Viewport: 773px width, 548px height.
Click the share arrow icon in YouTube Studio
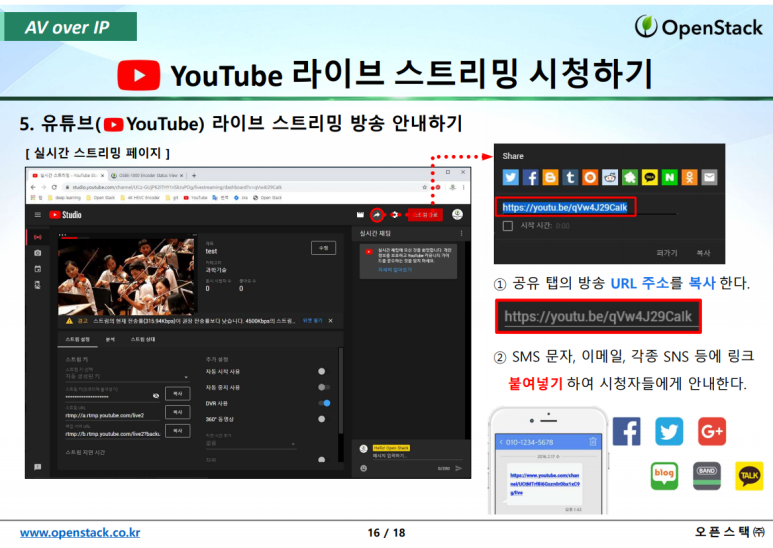pyautogui.click(x=377, y=215)
